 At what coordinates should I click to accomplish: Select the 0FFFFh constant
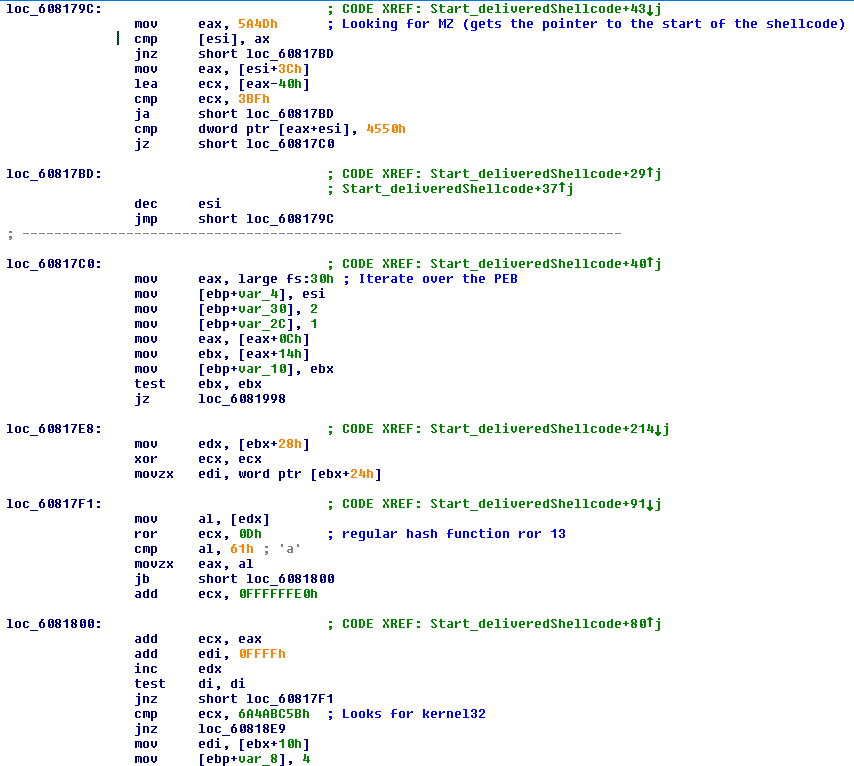[261, 654]
